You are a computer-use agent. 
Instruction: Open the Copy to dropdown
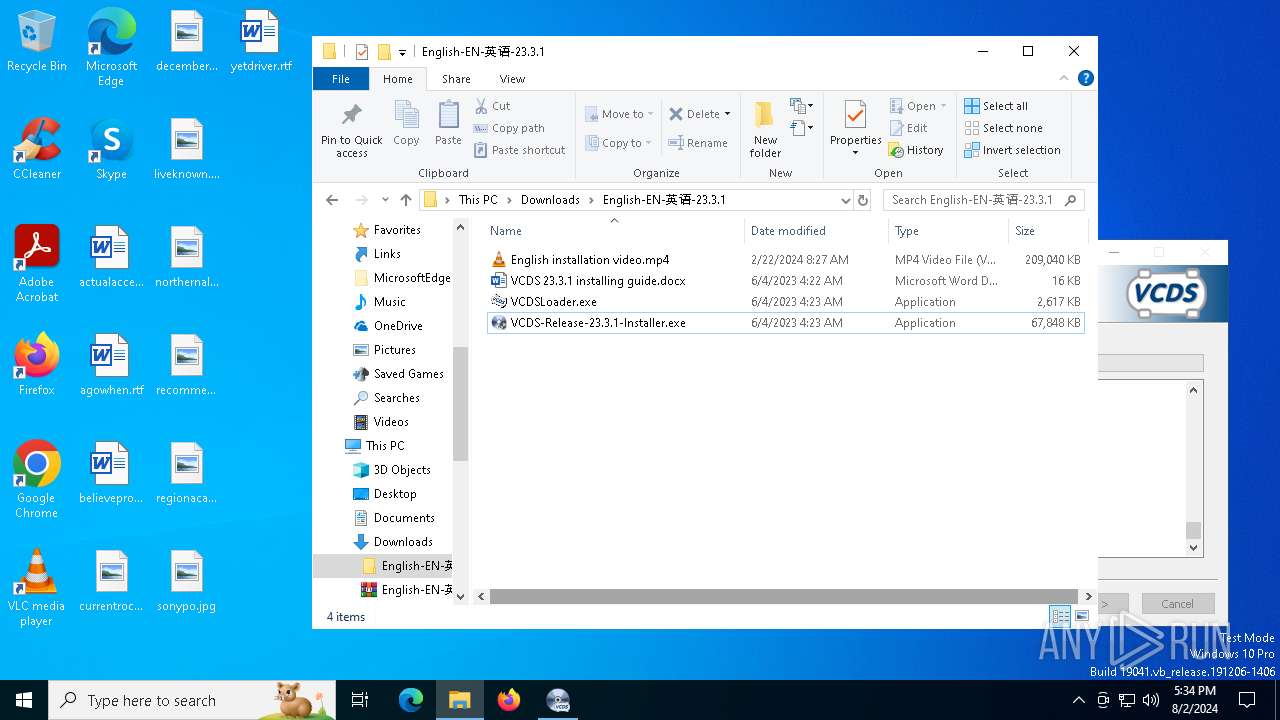619,143
